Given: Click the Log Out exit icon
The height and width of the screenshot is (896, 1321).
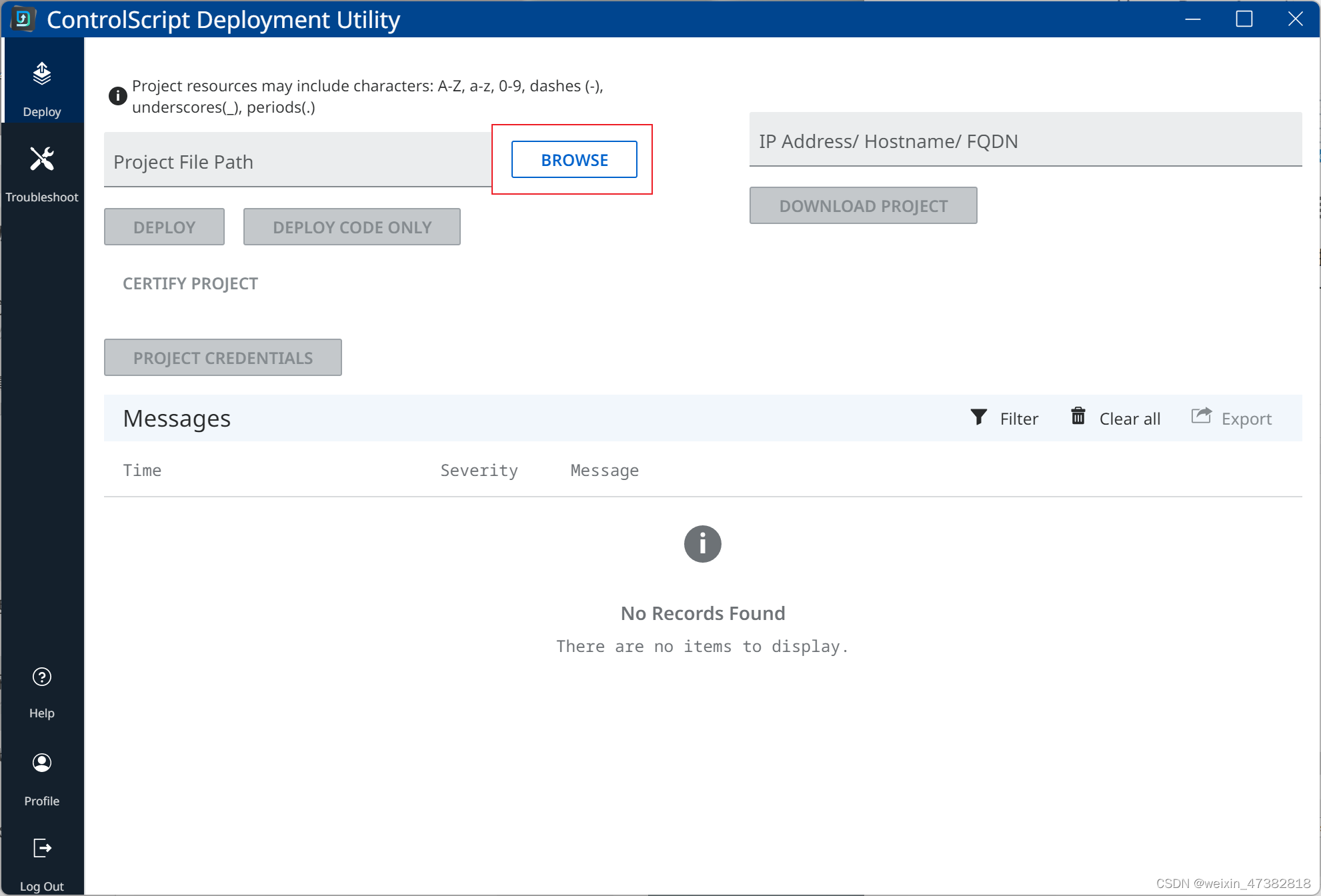Looking at the screenshot, I should [x=42, y=848].
